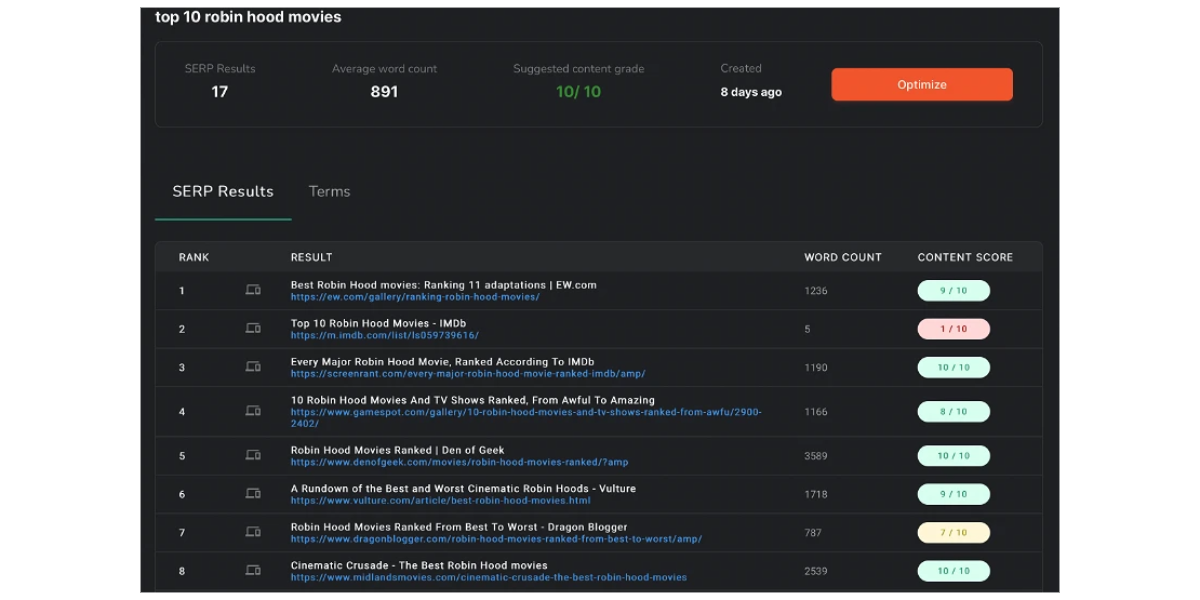Viewport: 1200px width, 600px height.
Task: Click the device icon in rank 1 row
Action: tap(253, 290)
